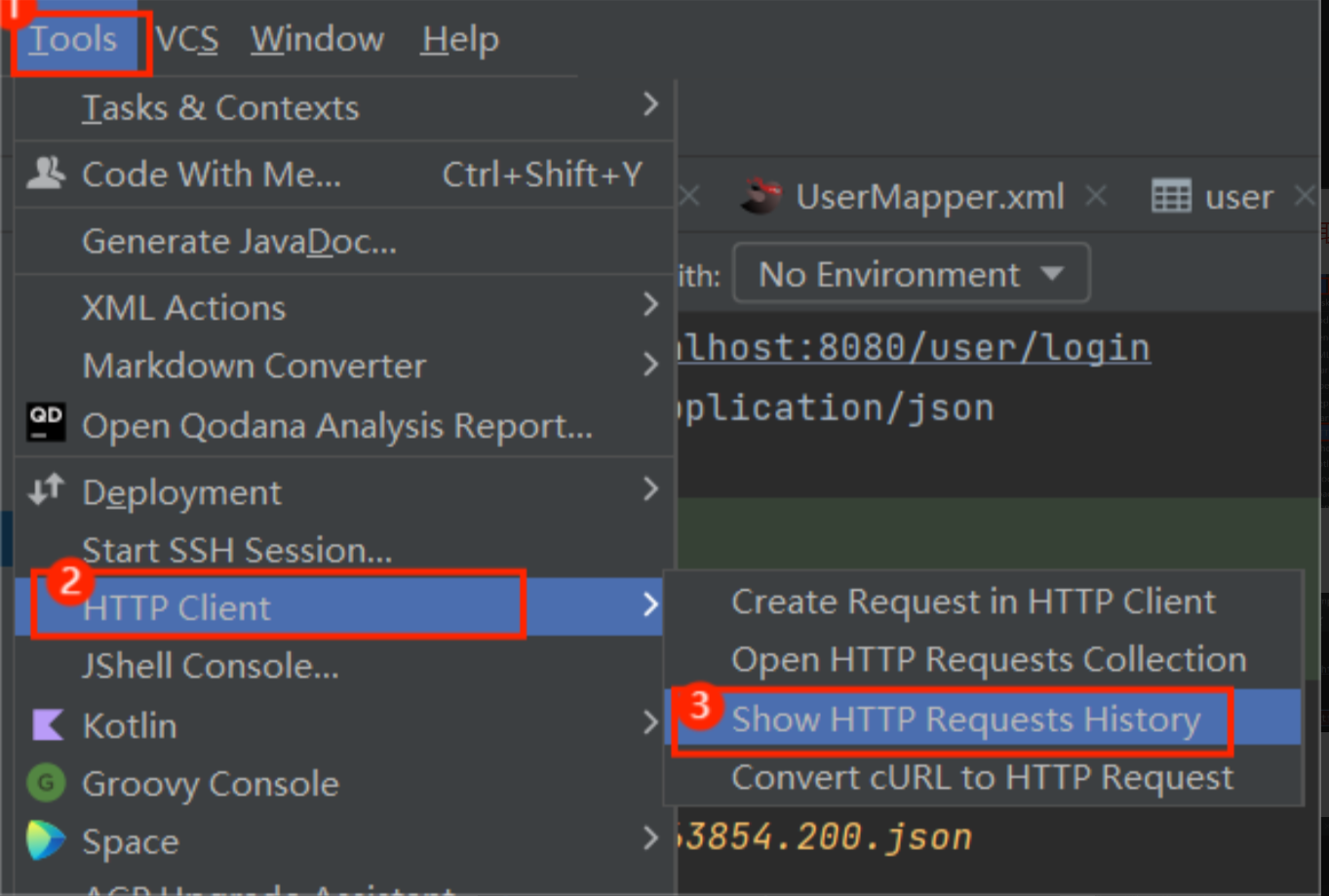Viewport: 1329px width, 896px height.
Task: Expand the Markdown Converter submenu arrow
Action: tap(650, 364)
